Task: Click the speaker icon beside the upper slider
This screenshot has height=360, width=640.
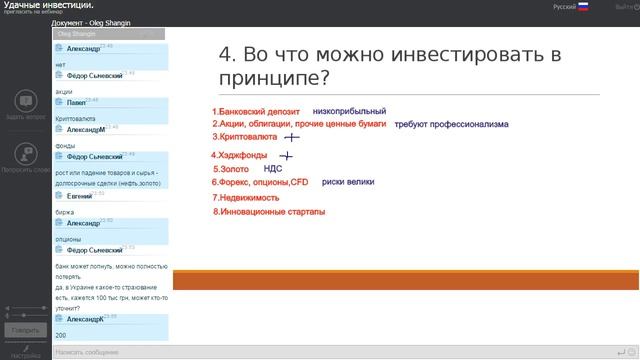Action: coord(7,308)
